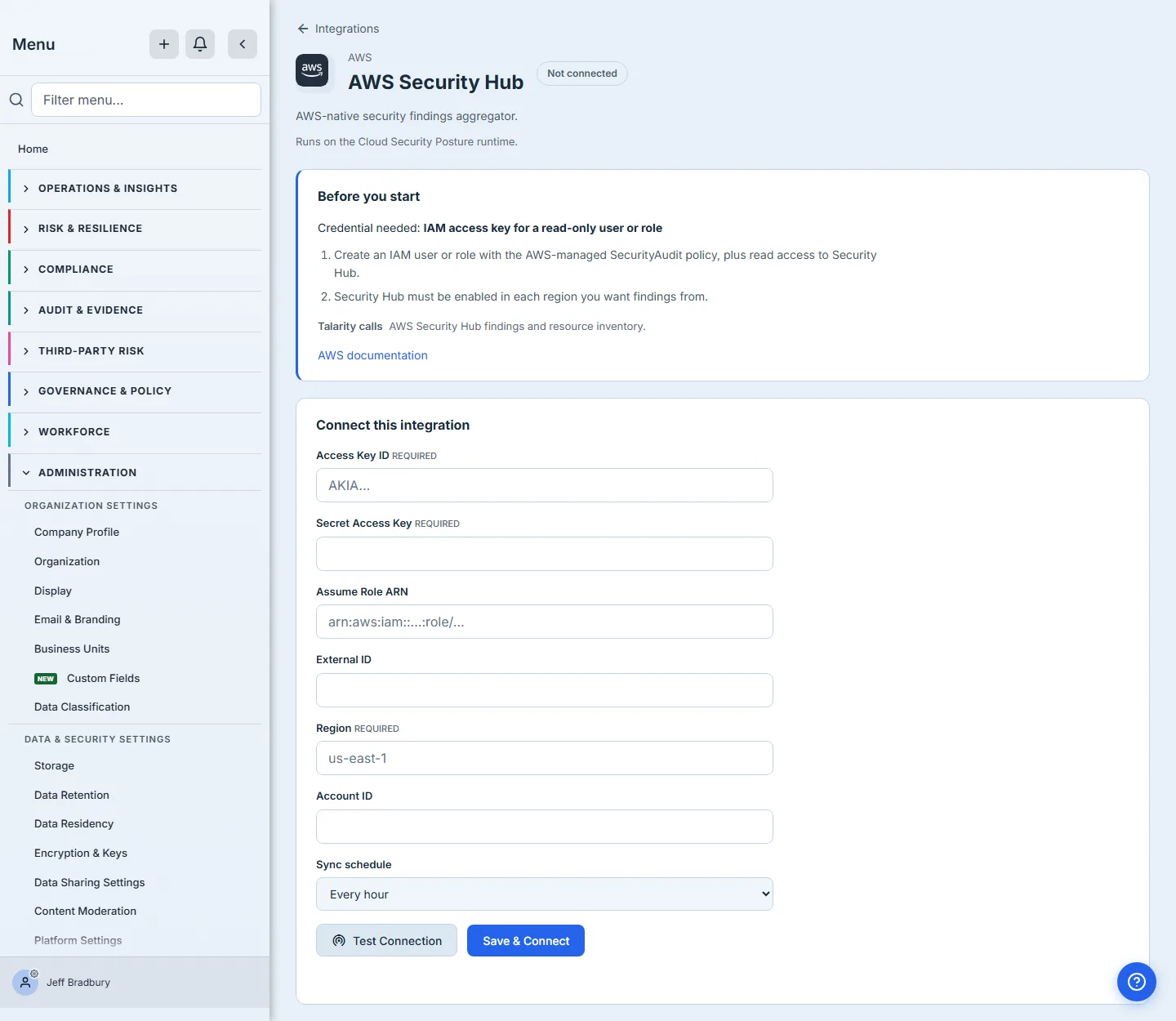Viewport: 1176px width, 1021px height.
Task: Expand Governance & Policy section
Action: [136, 391]
